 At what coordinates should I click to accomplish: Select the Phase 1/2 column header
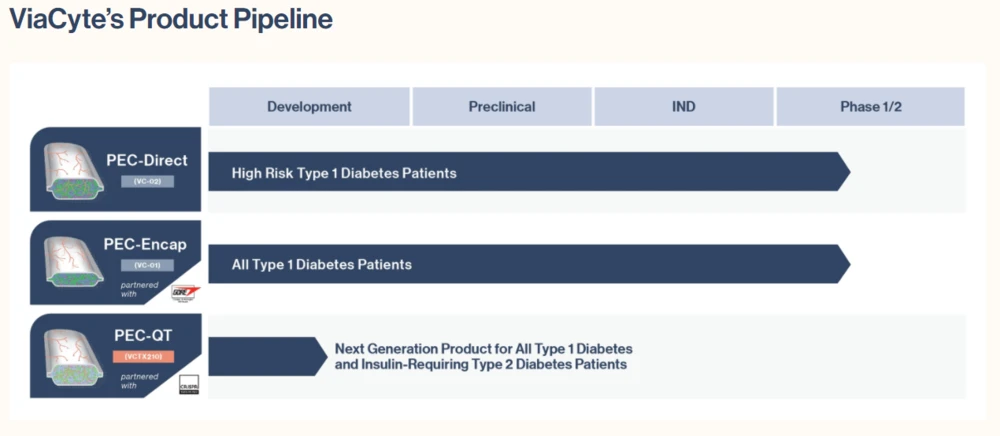tap(870, 107)
